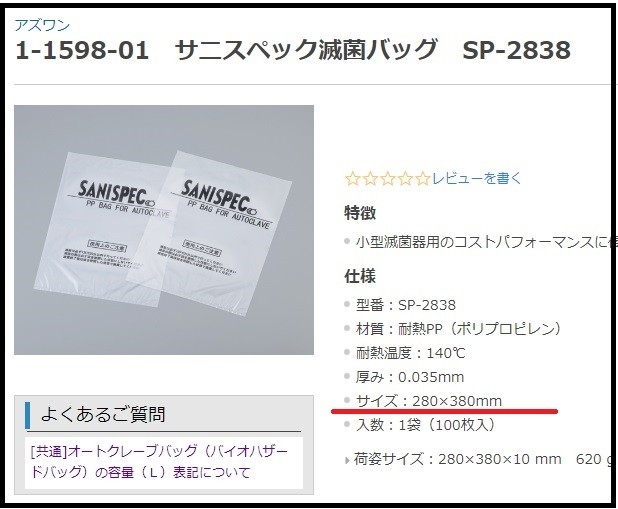Open the レビューを書く review link
The image size is (618, 509).
[x=477, y=179]
